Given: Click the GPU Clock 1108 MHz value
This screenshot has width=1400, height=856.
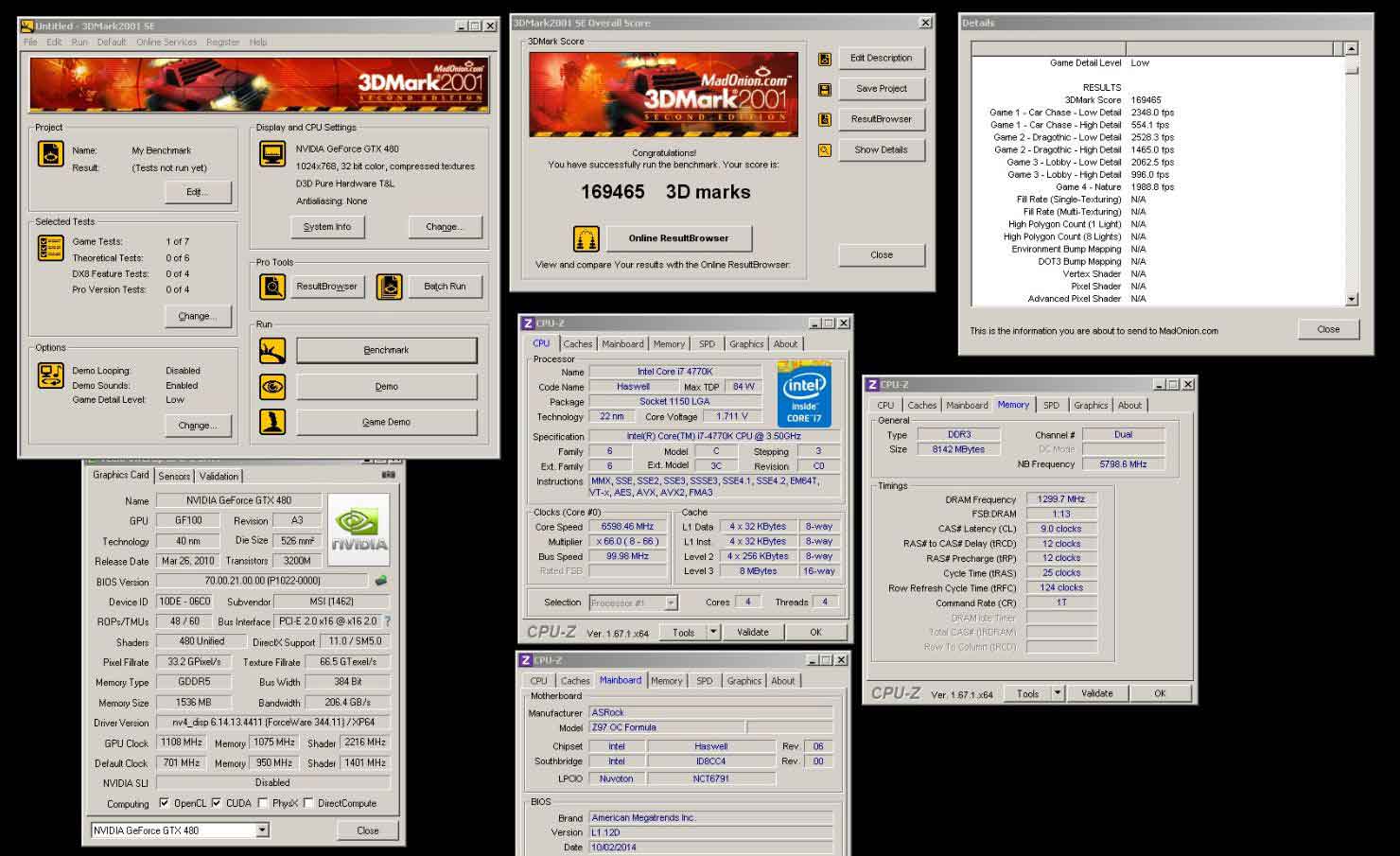Looking at the screenshot, I should coord(181,743).
